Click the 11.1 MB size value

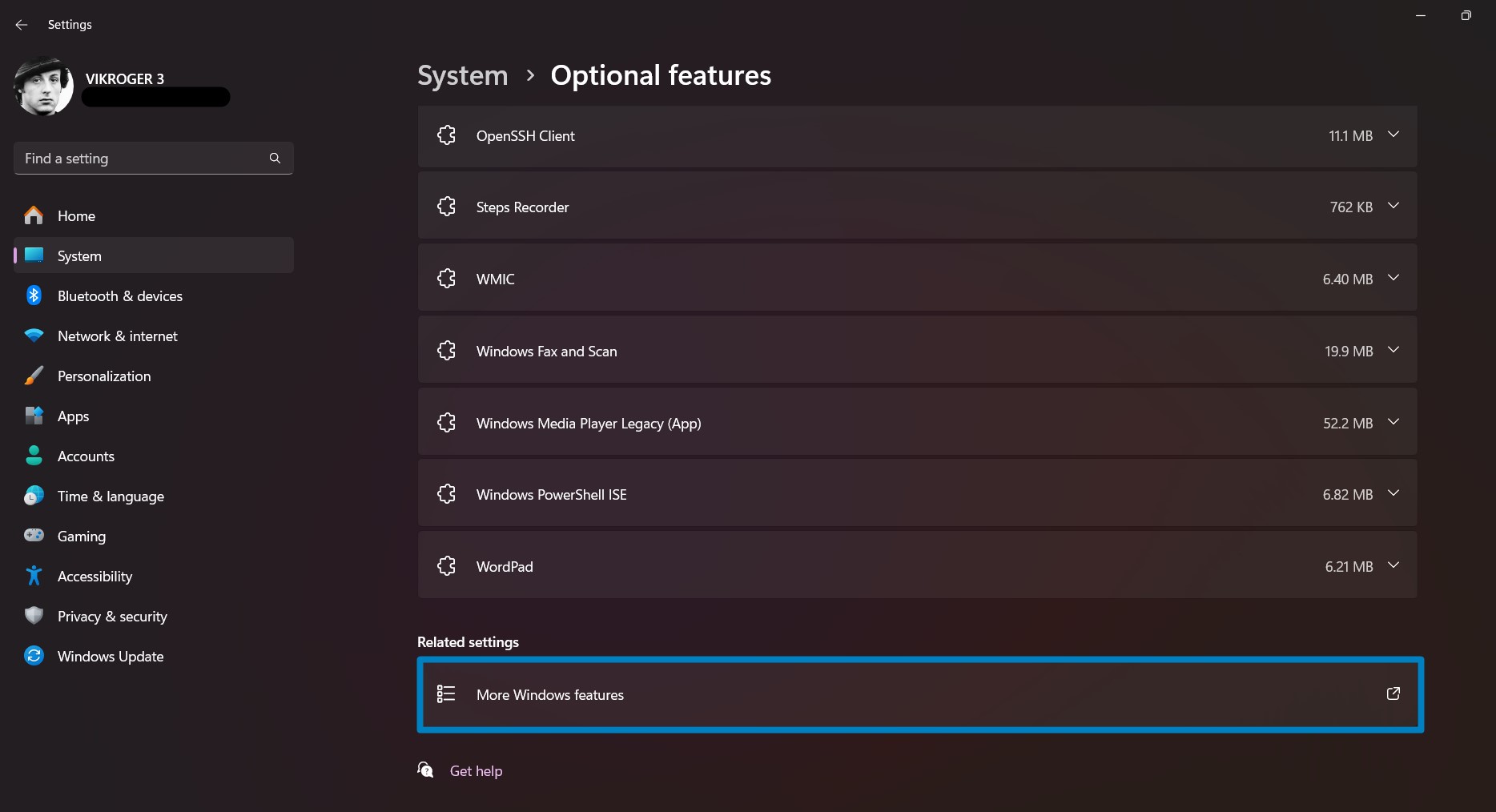1351,136
